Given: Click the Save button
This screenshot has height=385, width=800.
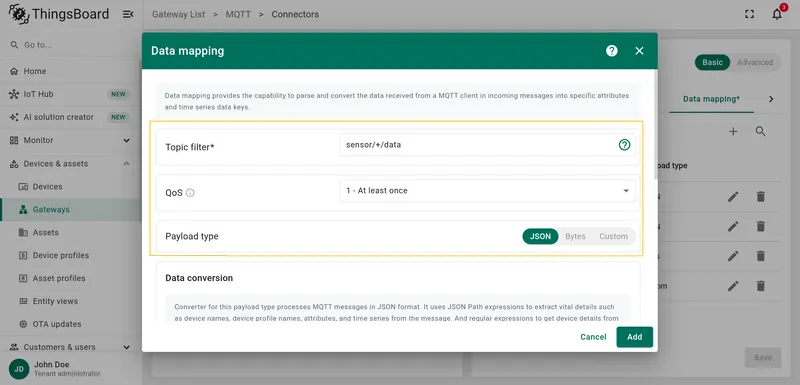Looking at the screenshot, I should pos(763,357).
